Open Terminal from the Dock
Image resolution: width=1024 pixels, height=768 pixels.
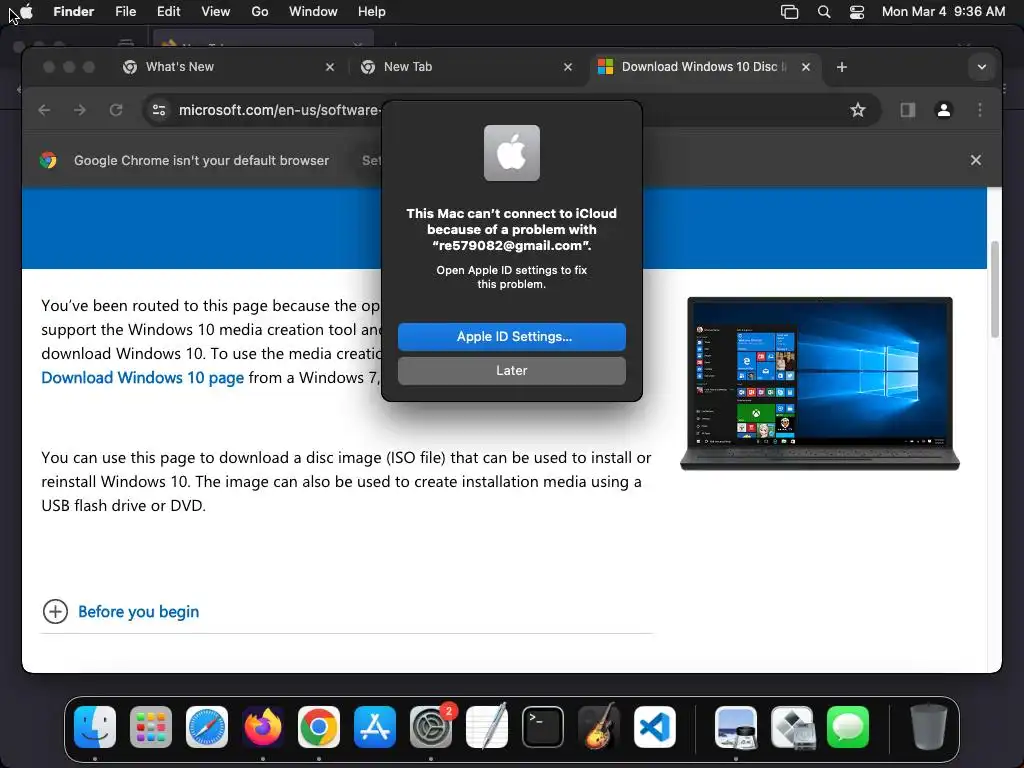(x=543, y=727)
